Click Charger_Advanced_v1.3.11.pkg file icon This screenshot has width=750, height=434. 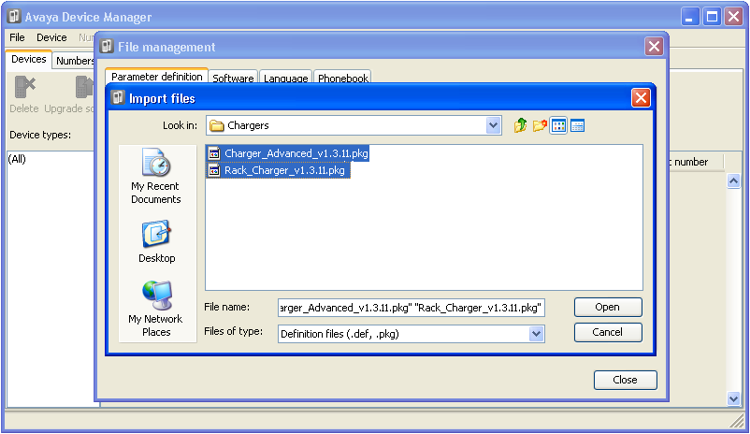click(214, 154)
